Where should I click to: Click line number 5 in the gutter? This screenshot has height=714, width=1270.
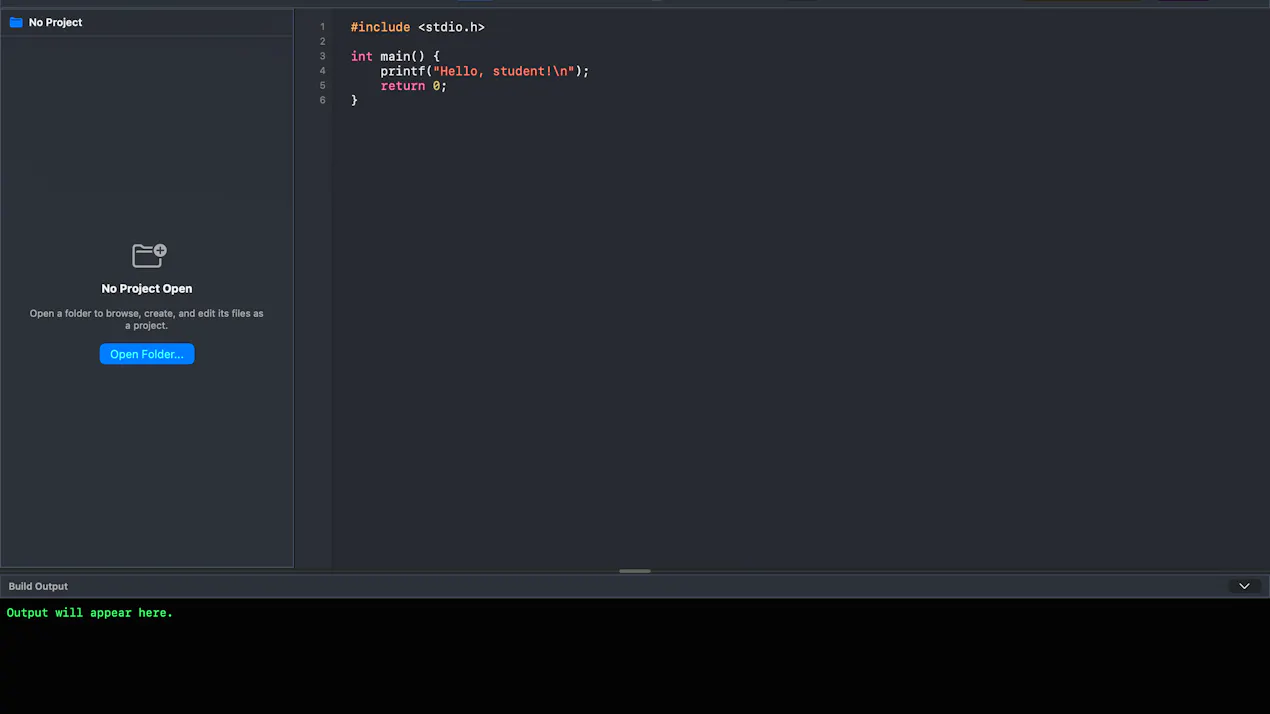(x=322, y=86)
